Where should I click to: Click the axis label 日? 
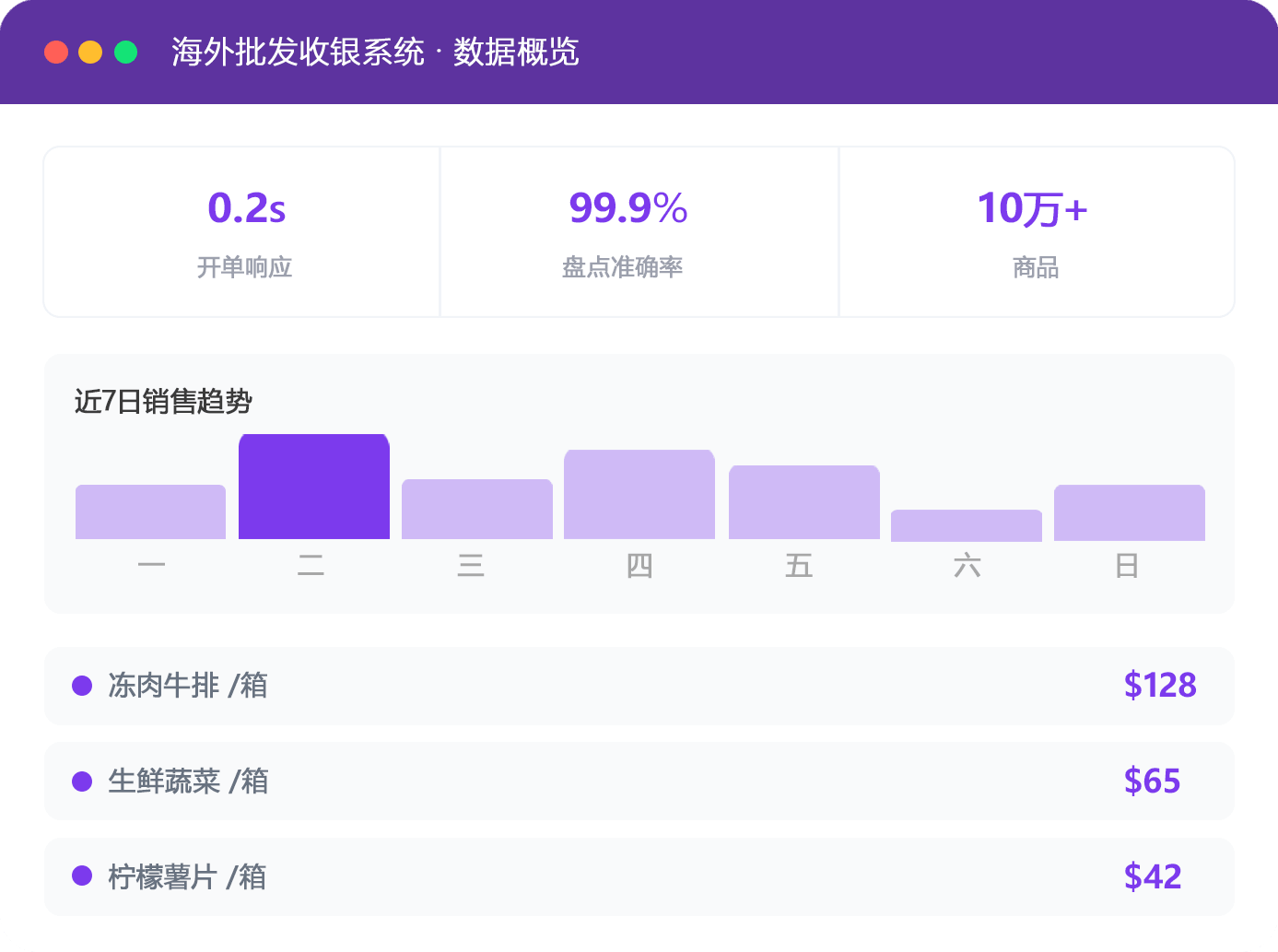[1127, 565]
